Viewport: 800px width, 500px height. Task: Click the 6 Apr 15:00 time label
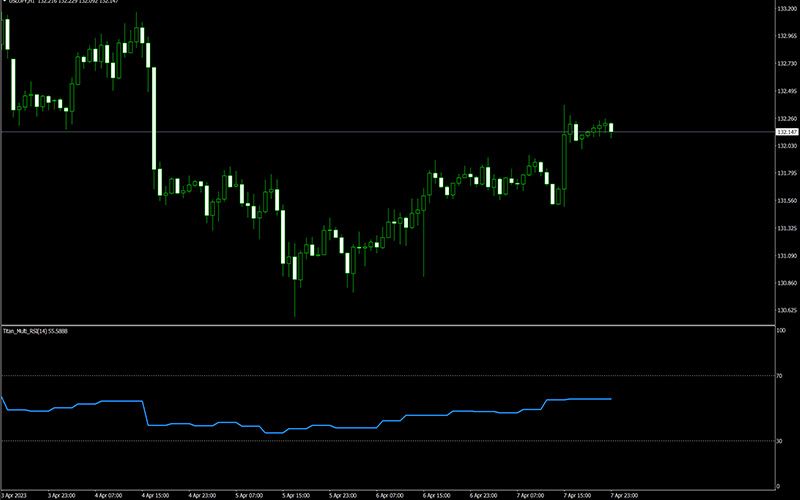click(x=437, y=495)
